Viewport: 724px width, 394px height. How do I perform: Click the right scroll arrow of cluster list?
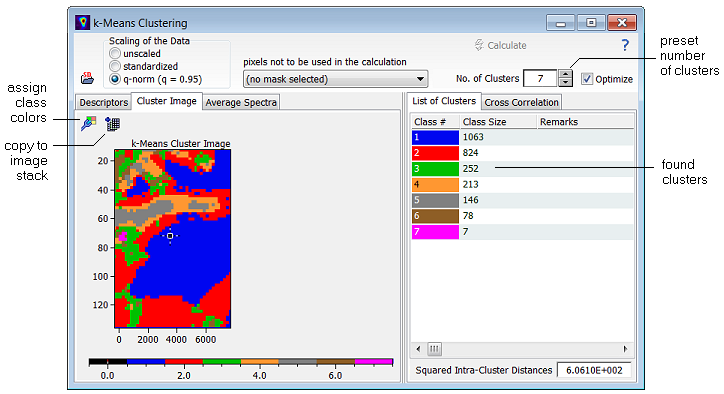click(x=625, y=349)
